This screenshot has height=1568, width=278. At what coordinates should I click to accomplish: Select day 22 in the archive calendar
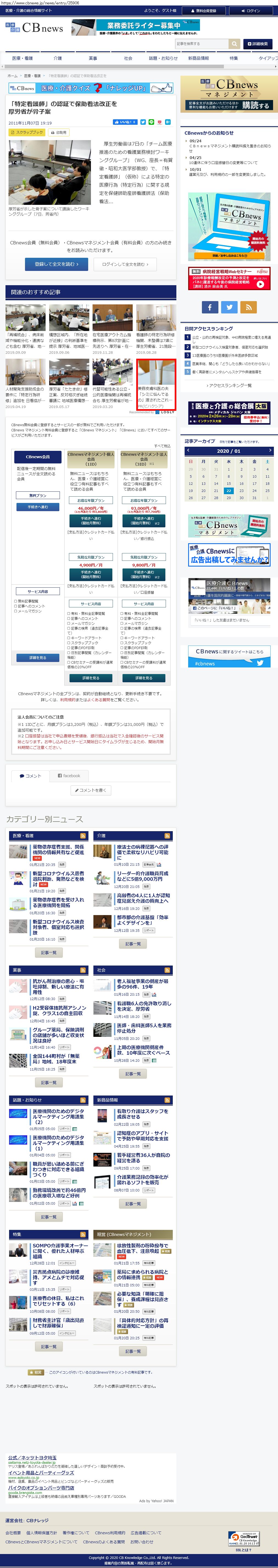pos(229,491)
